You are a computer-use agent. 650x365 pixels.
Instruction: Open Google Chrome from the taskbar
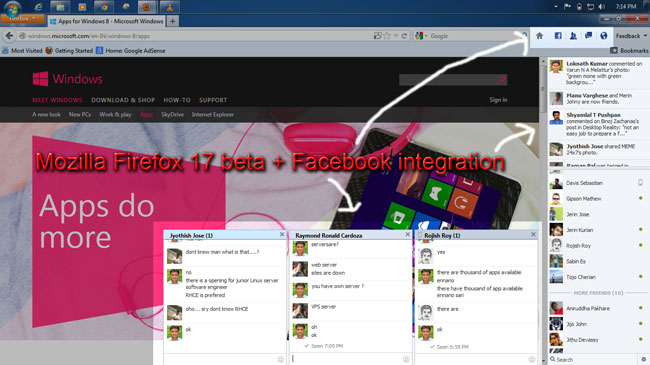click(x=104, y=7)
